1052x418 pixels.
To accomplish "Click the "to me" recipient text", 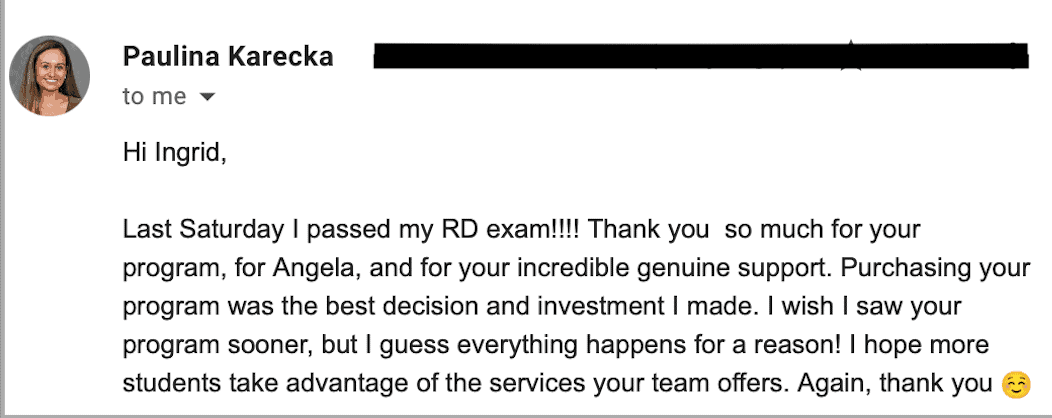I will [154, 97].
